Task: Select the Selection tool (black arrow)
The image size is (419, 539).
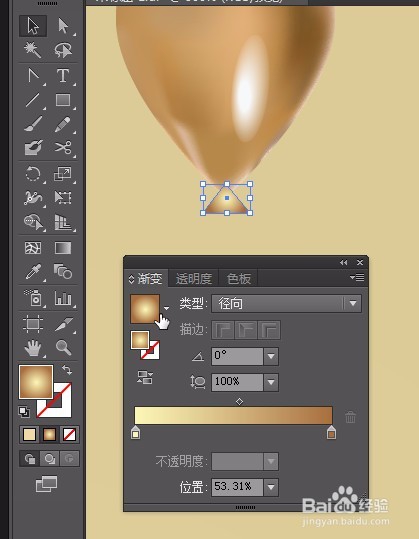Action: click(x=33, y=26)
